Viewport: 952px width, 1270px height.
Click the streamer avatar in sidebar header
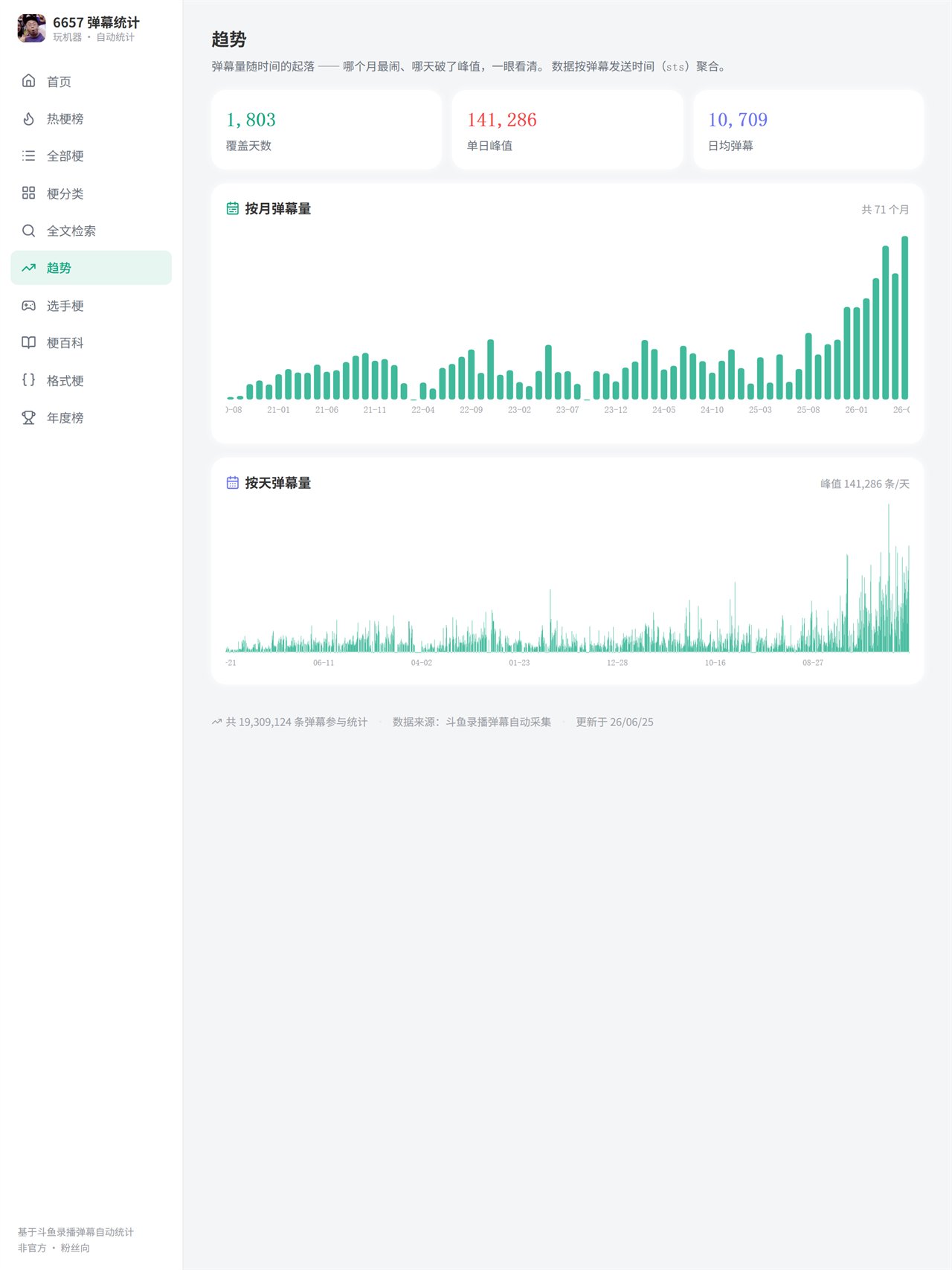(31, 28)
